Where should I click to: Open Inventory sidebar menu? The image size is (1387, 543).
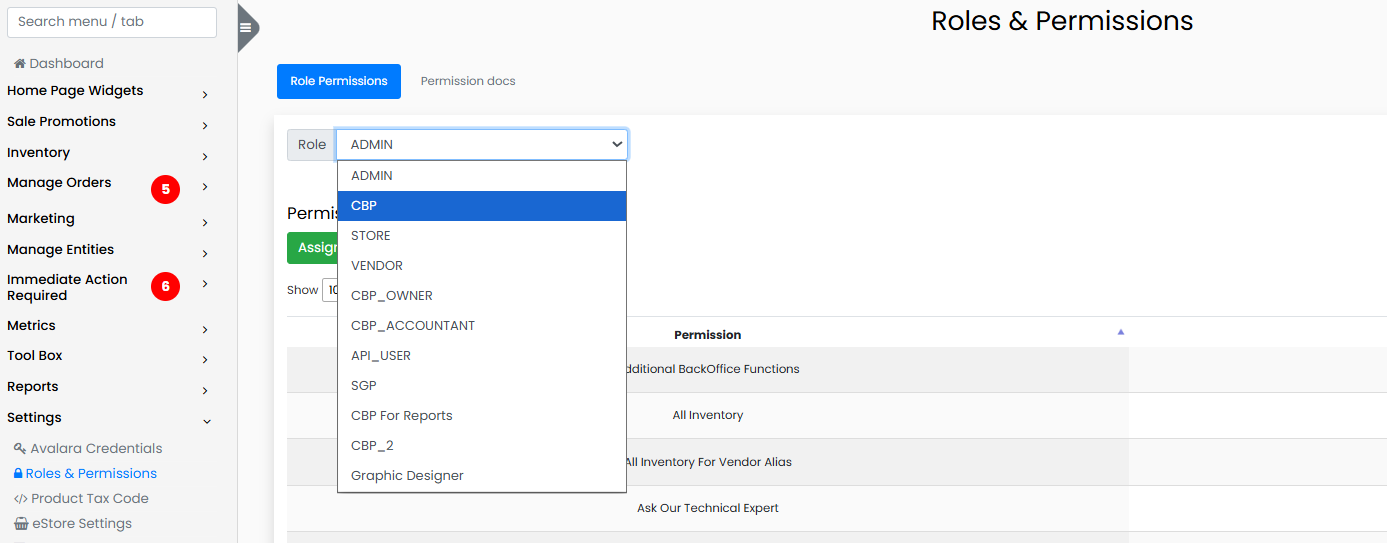click(38, 152)
